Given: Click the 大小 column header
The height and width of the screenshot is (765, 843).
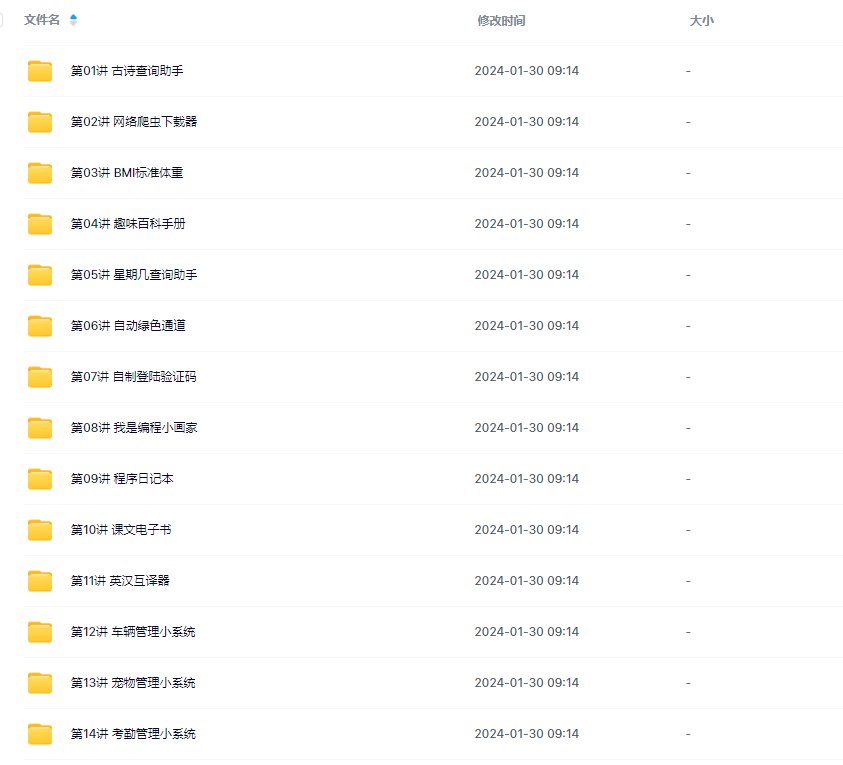Looking at the screenshot, I should pos(703,19).
